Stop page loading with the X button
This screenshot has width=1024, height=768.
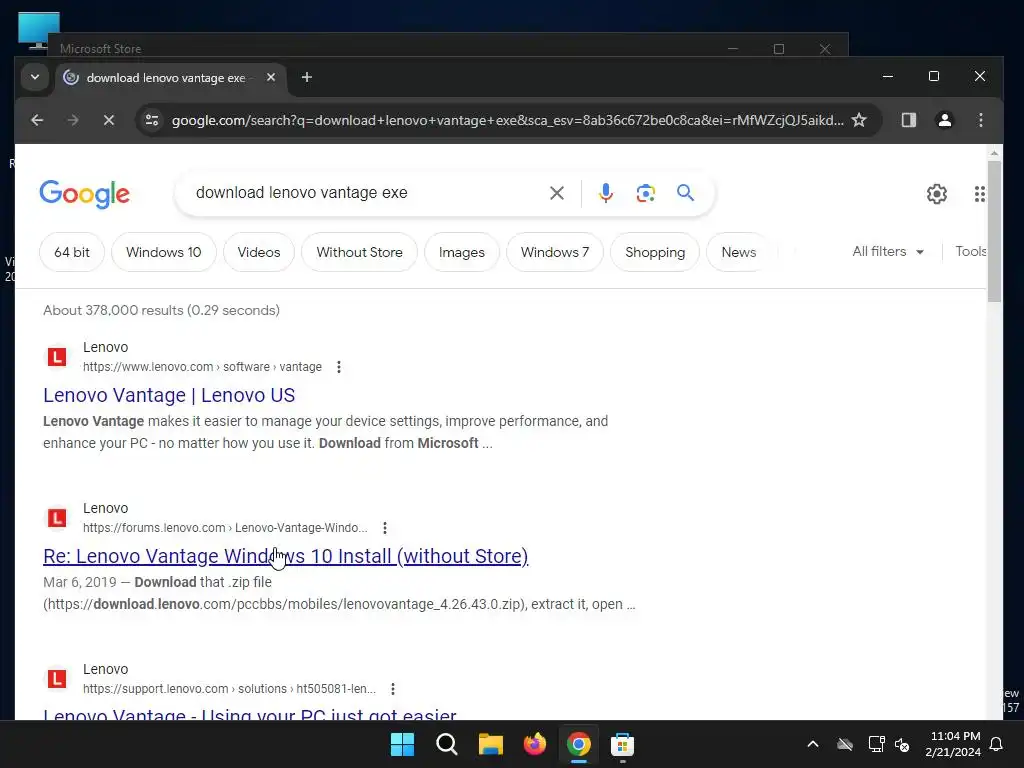[109, 120]
